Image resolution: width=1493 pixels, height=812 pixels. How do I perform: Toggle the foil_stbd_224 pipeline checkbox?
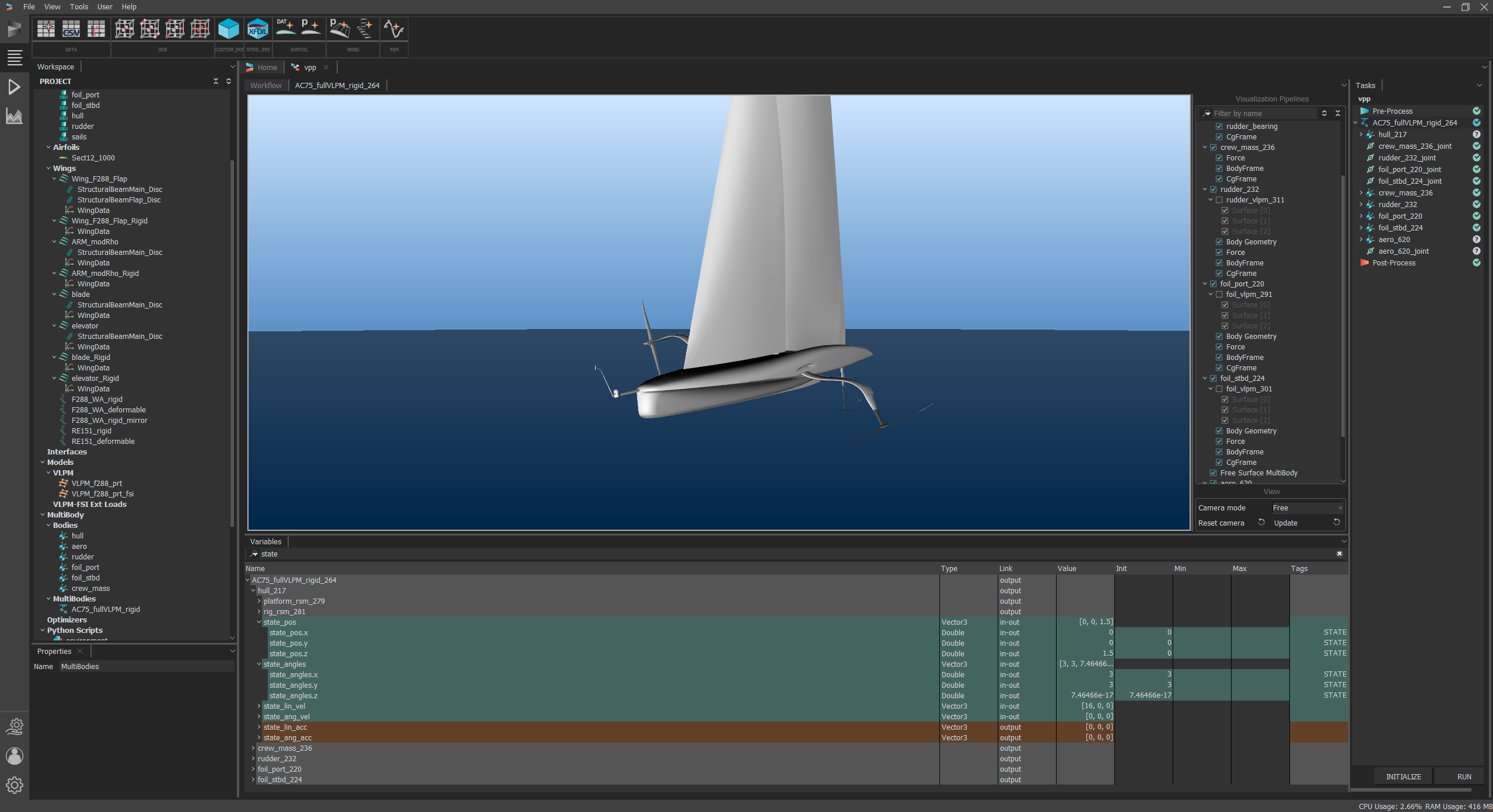tap(1213, 378)
